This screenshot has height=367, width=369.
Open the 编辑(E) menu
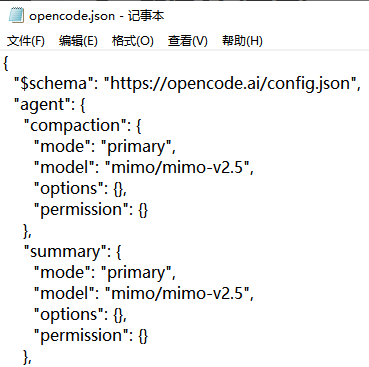[78, 41]
